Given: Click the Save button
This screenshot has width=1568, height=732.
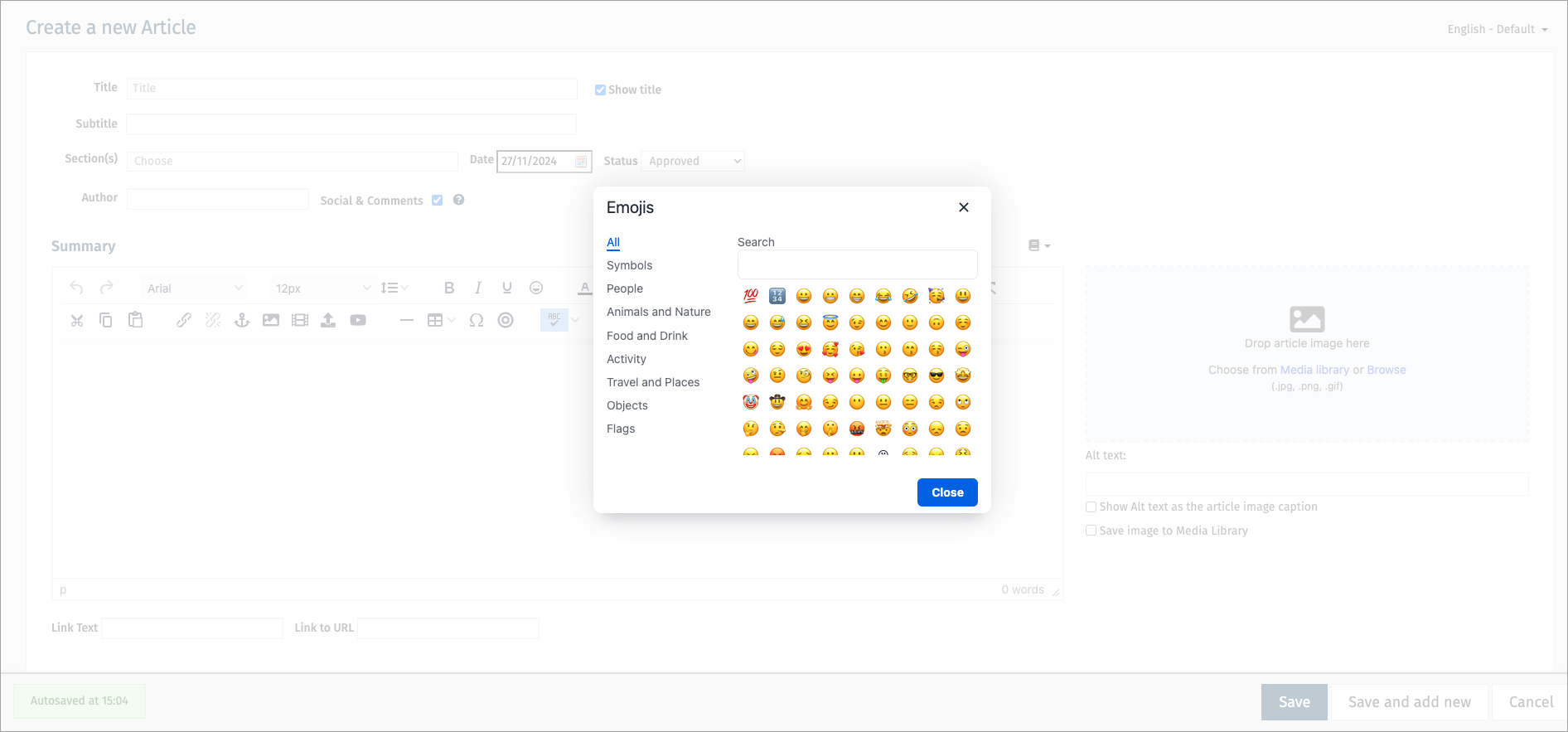Looking at the screenshot, I should (x=1295, y=702).
